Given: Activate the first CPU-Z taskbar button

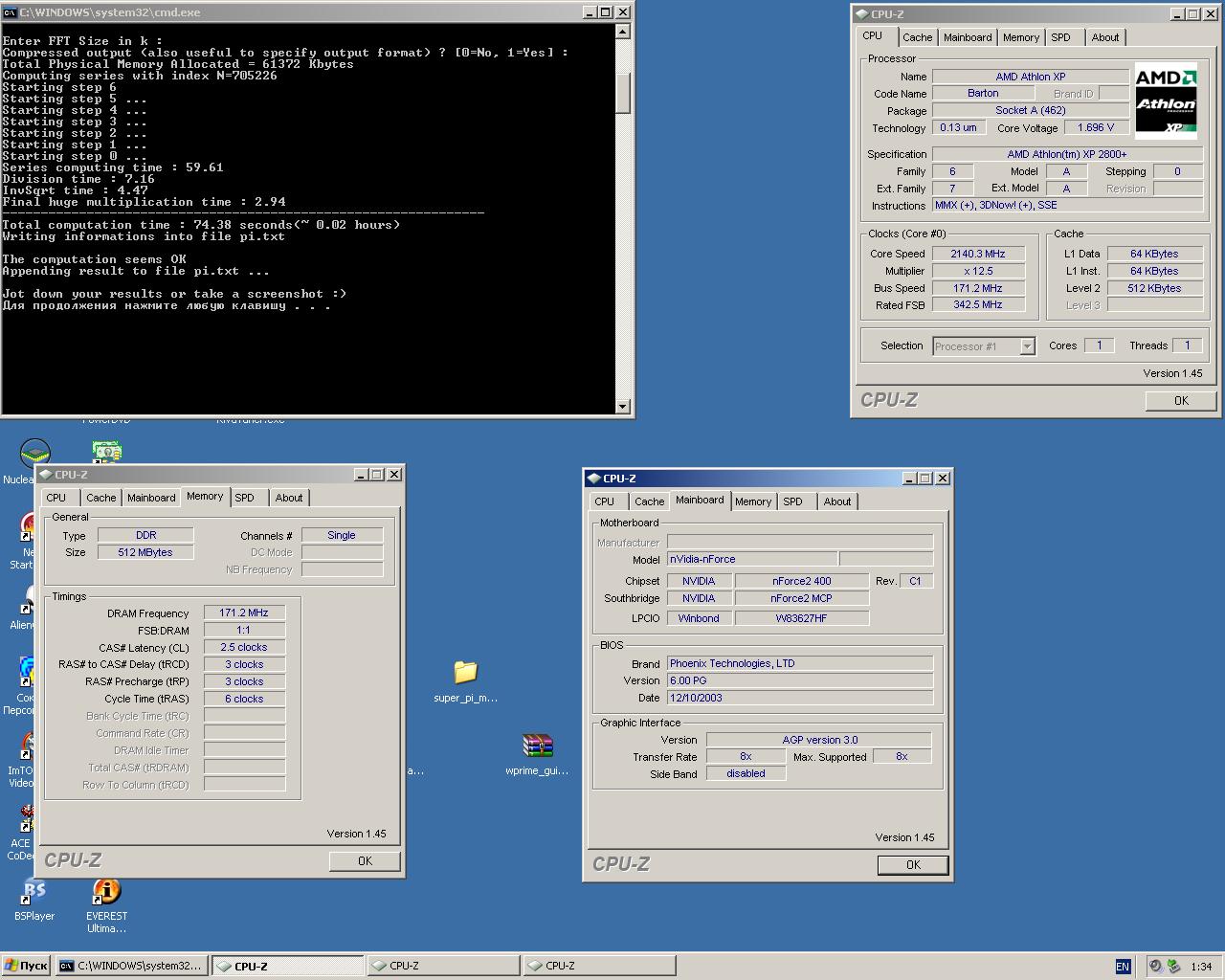Looking at the screenshot, I should 287,966.
